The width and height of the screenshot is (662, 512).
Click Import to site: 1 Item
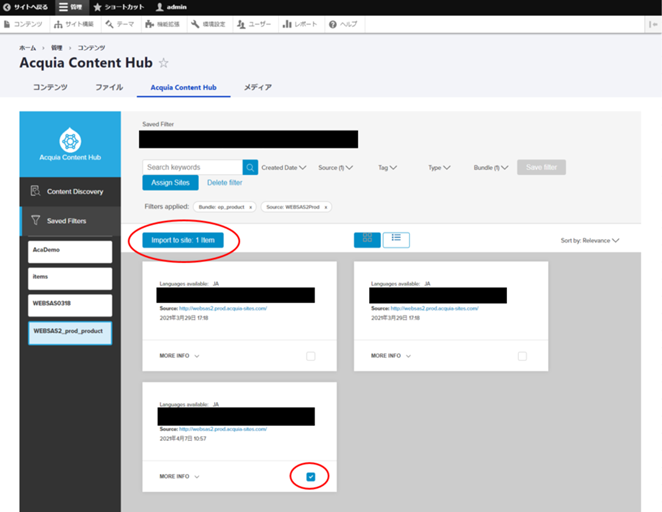pyautogui.click(x=183, y=240)
